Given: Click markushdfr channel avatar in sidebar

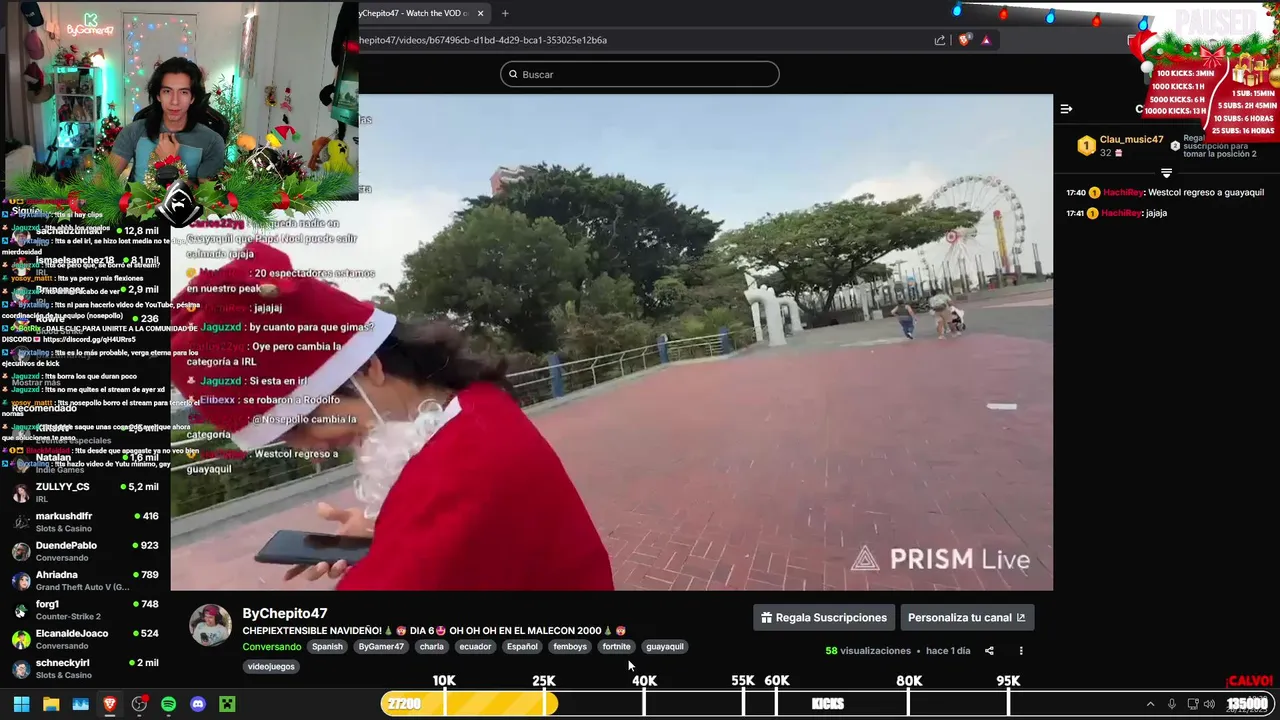Looking at the screenshot, I should 21,522.
